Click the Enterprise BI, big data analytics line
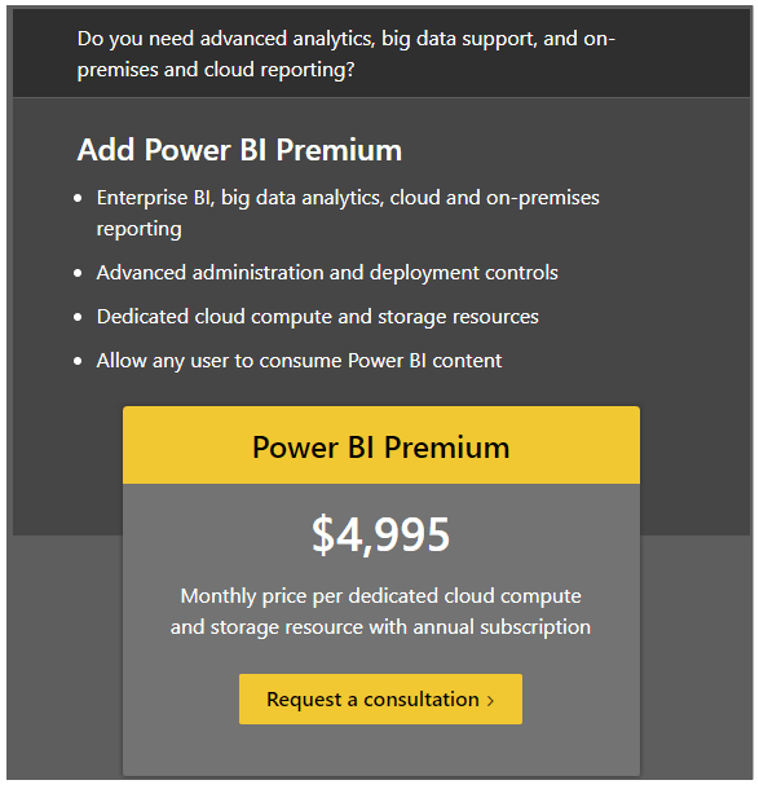Screen dimensions: 758x787 (347, 197)
